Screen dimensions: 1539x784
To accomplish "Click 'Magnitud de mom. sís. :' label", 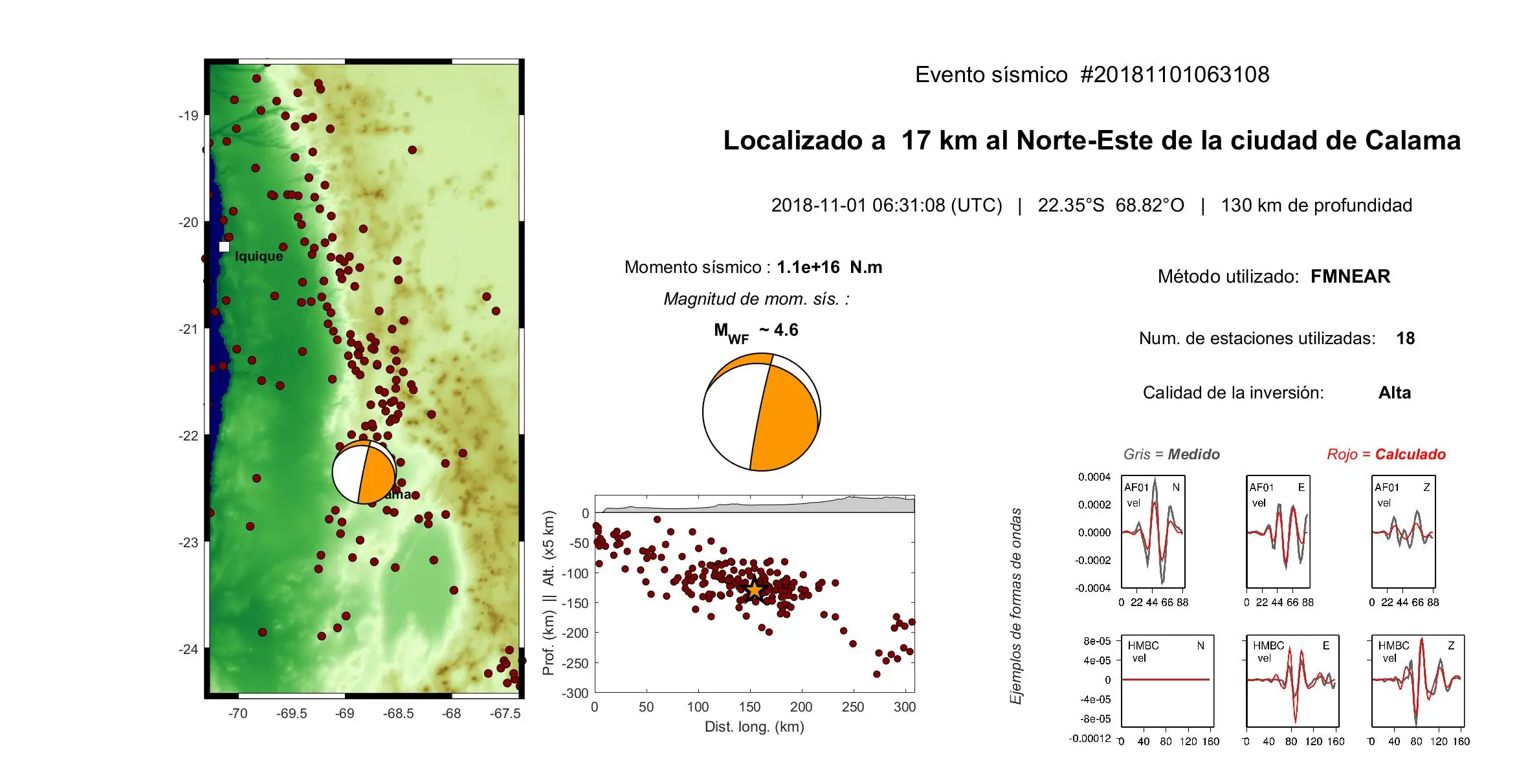I will [757, 299].
